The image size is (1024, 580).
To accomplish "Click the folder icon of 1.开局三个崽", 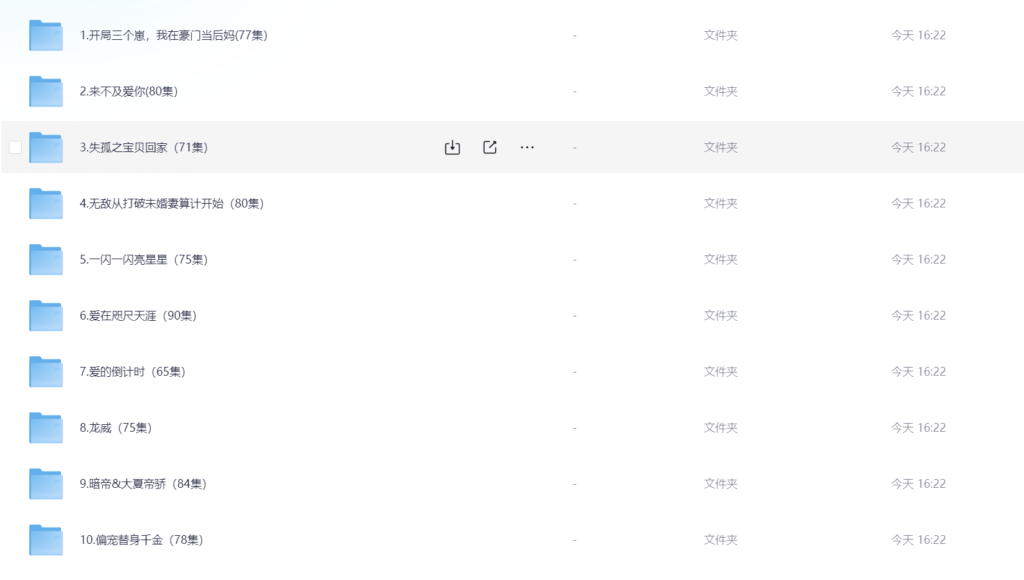I will pos(46,35).
